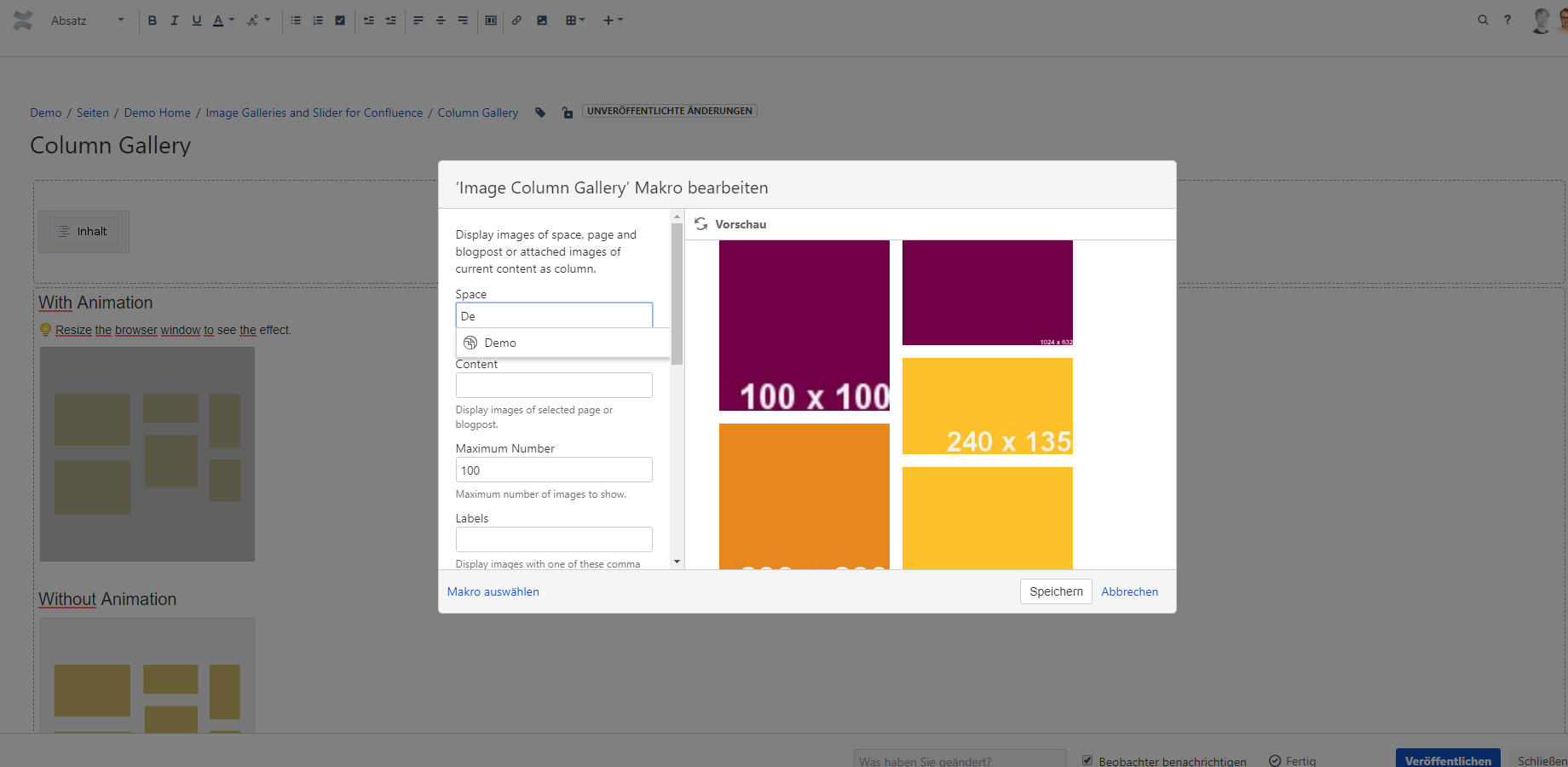This screenshot has width=1568, height=767.
Task: Open the page labels tag icon
Action: click(x=540, y=112)
